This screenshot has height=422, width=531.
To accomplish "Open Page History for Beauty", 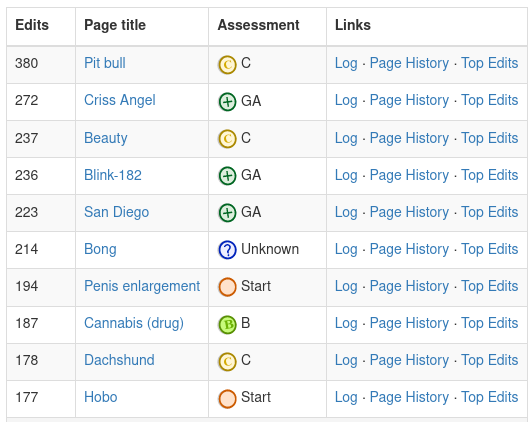I will pyautogui.click(x=409, y=138).
